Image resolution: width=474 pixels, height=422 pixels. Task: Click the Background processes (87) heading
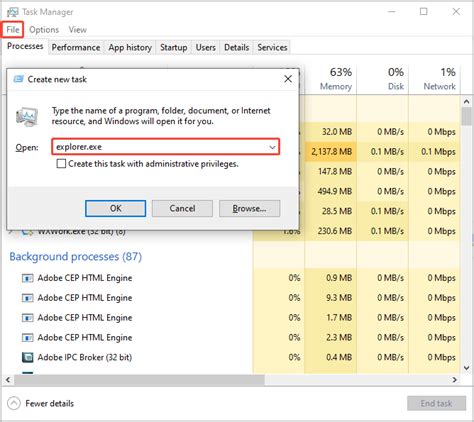pos(76,256)
